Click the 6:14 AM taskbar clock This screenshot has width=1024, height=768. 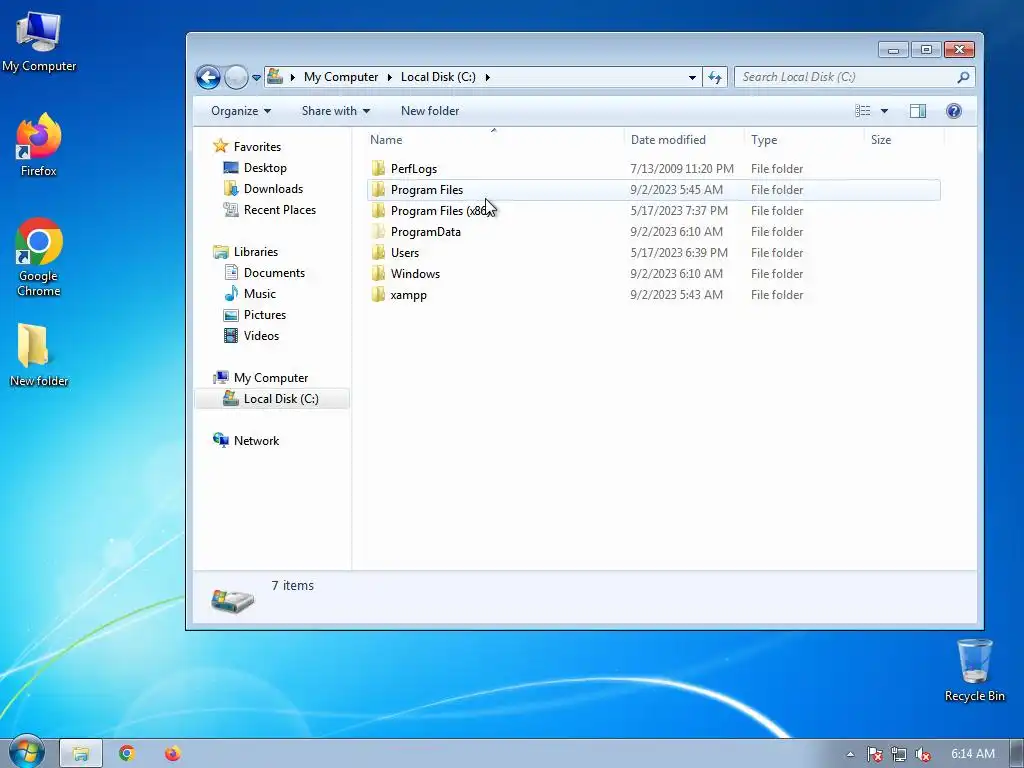point(972,754)
